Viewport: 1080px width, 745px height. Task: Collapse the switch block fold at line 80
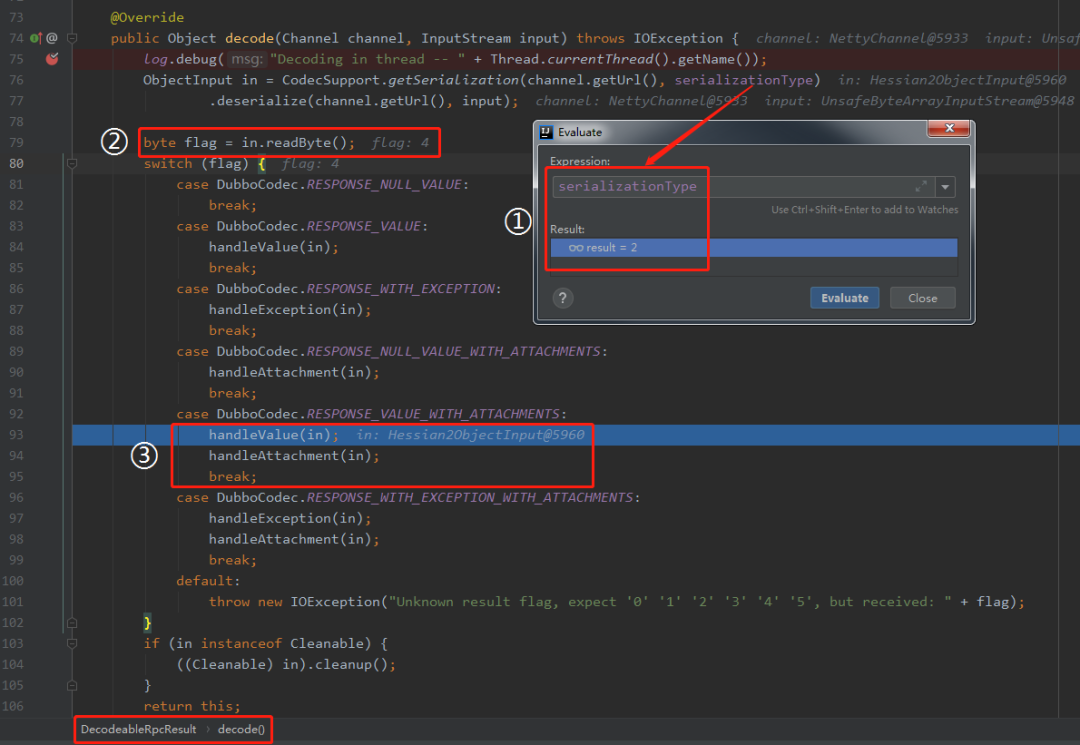point(72,164)
